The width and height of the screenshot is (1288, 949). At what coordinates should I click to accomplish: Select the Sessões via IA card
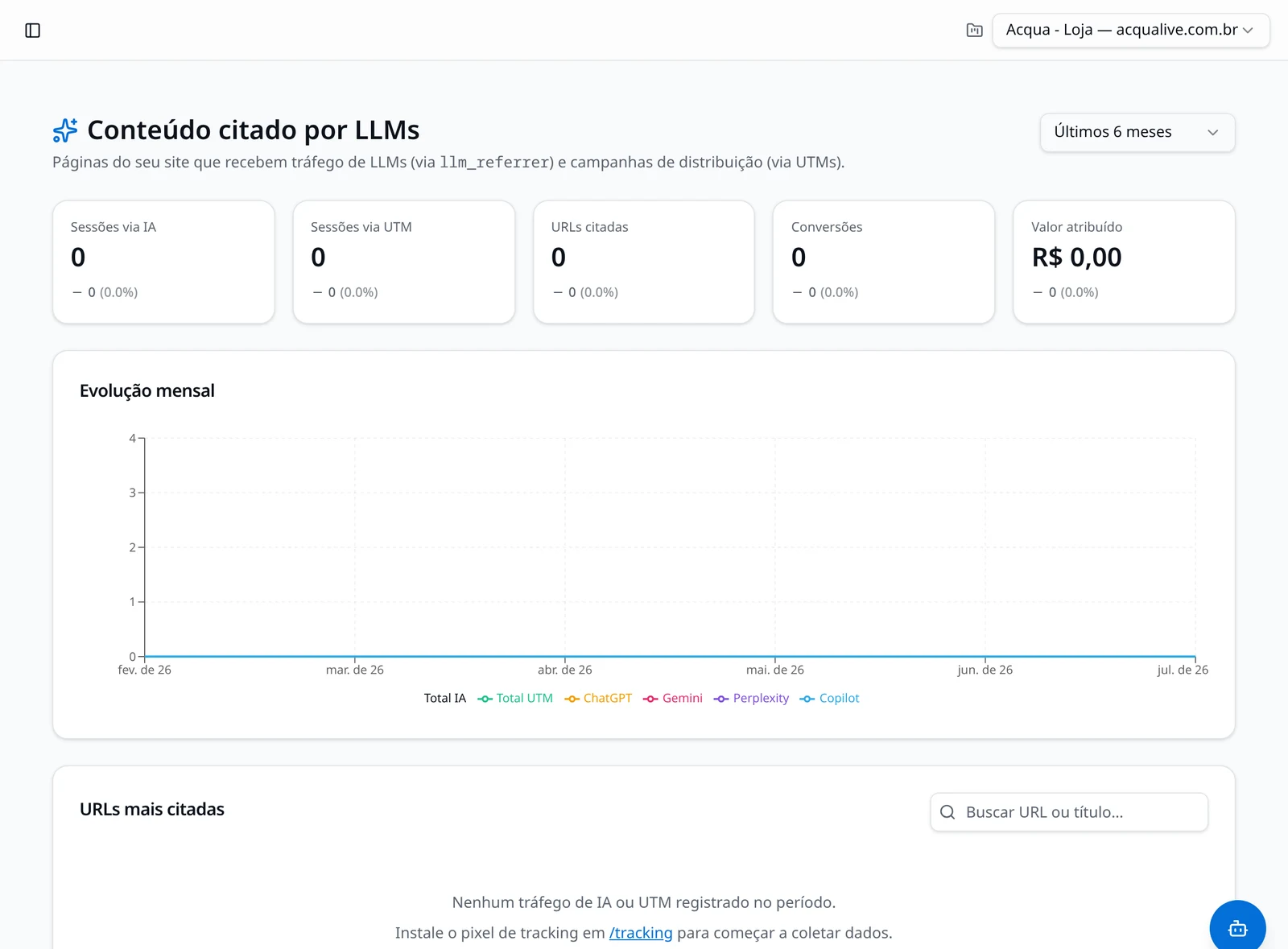click(163, 262)
